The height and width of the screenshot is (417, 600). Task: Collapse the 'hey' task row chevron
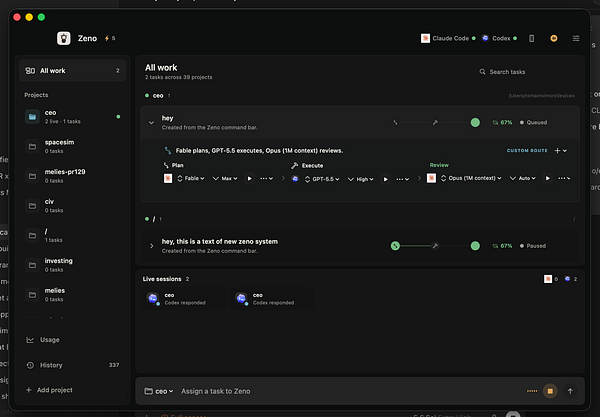point(151,123)
